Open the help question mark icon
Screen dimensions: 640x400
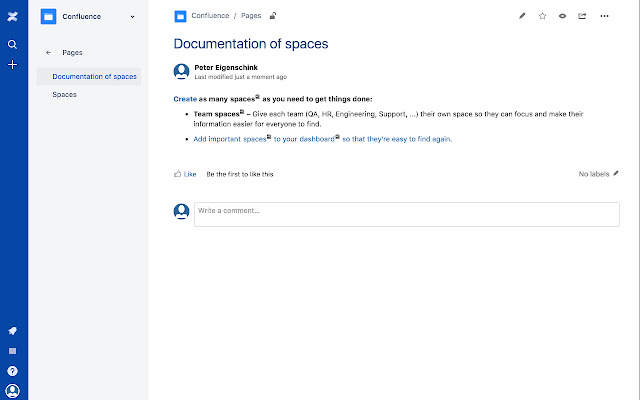pos(13,371)
